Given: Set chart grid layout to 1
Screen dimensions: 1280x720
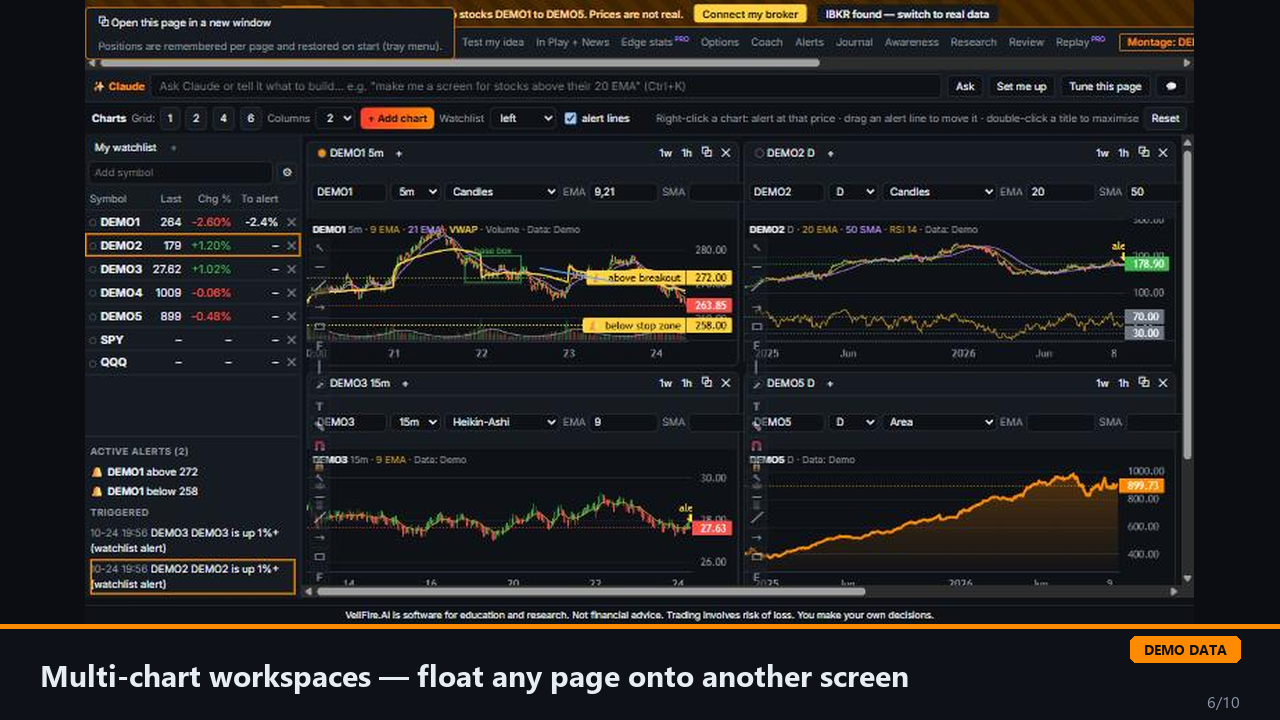Looking at the screenshot, I should tap(170, 118).
